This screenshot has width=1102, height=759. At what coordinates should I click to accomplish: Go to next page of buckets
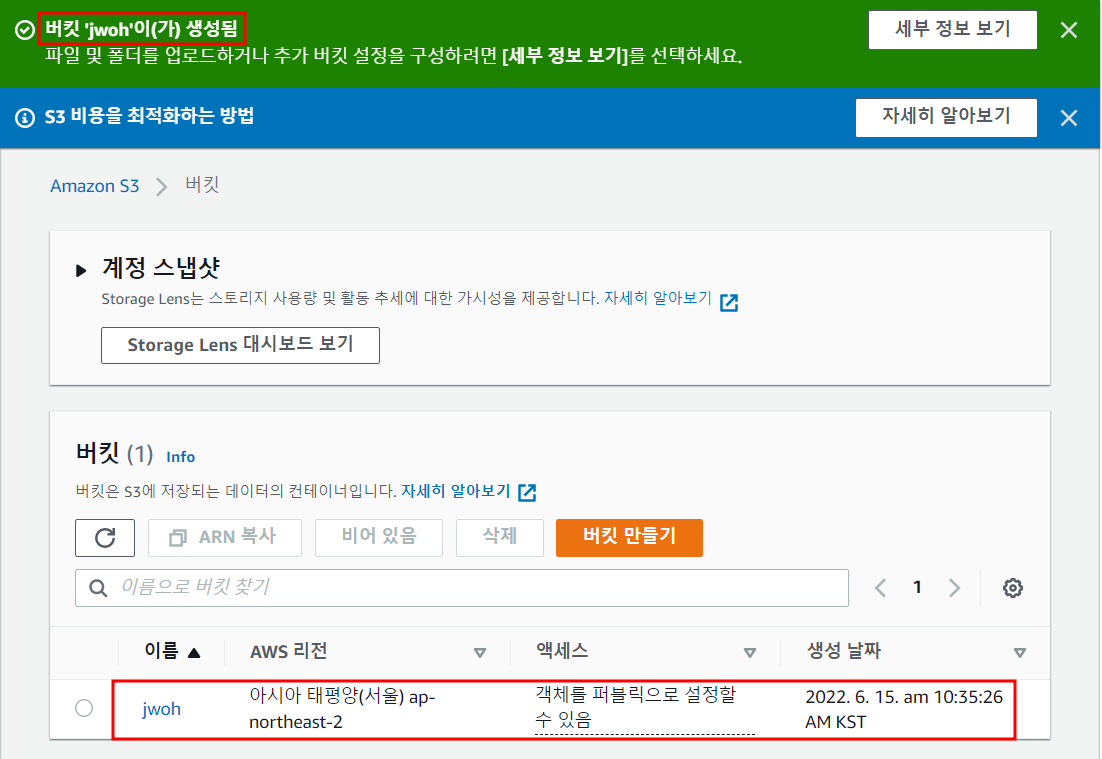click(x=954, y=588)
